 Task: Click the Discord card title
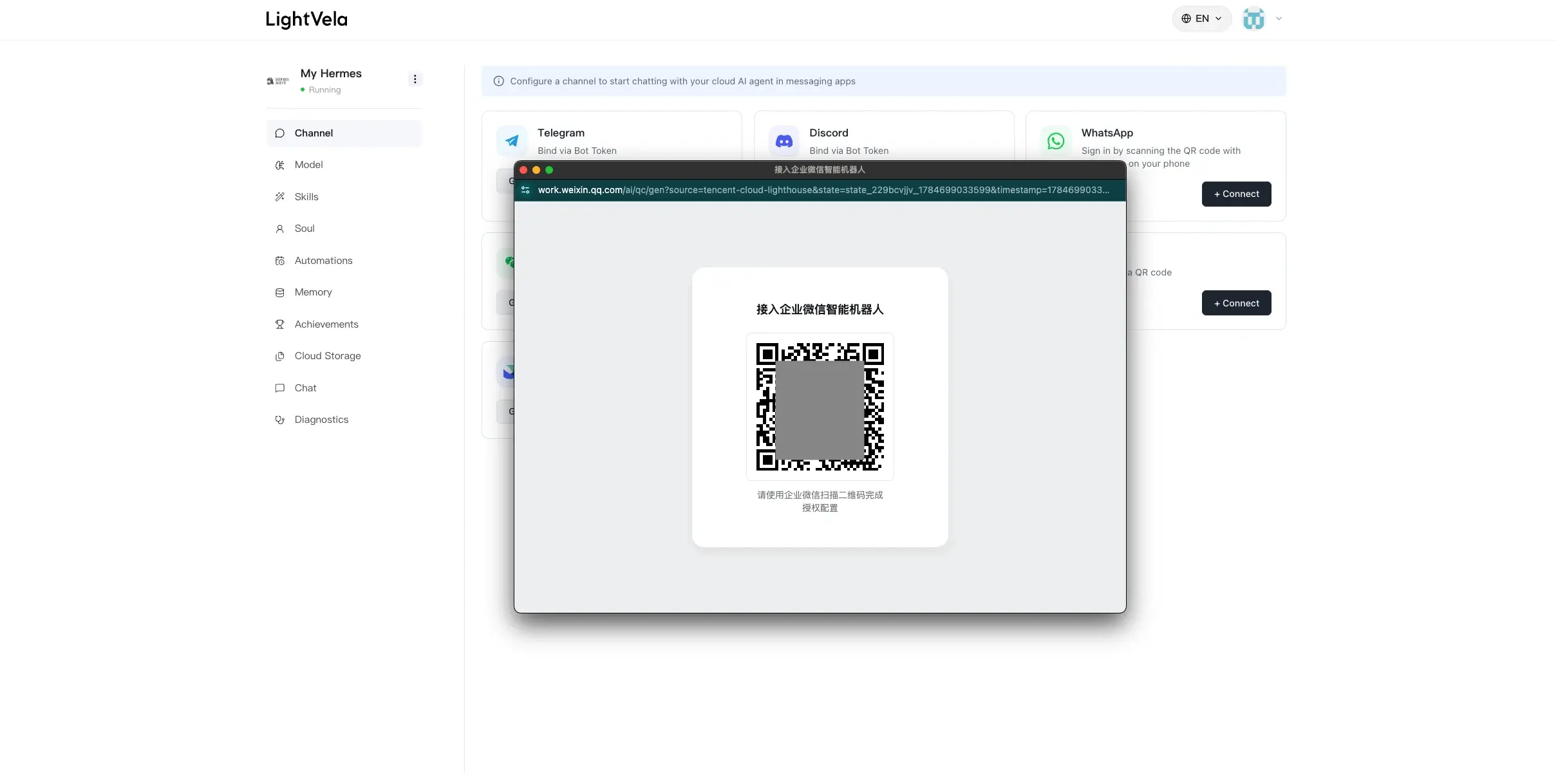point(829,133)
